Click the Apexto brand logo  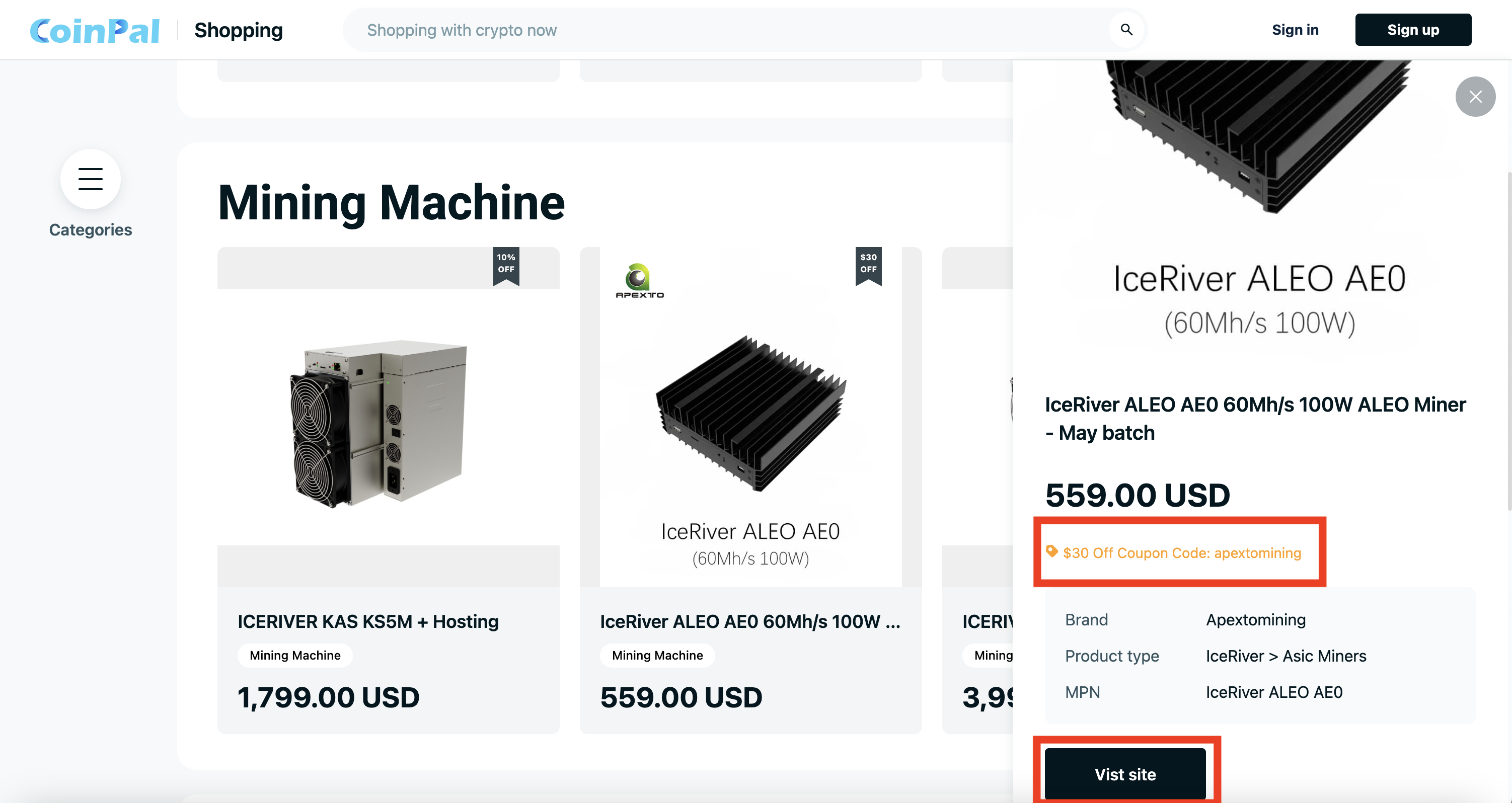point(639,281)
